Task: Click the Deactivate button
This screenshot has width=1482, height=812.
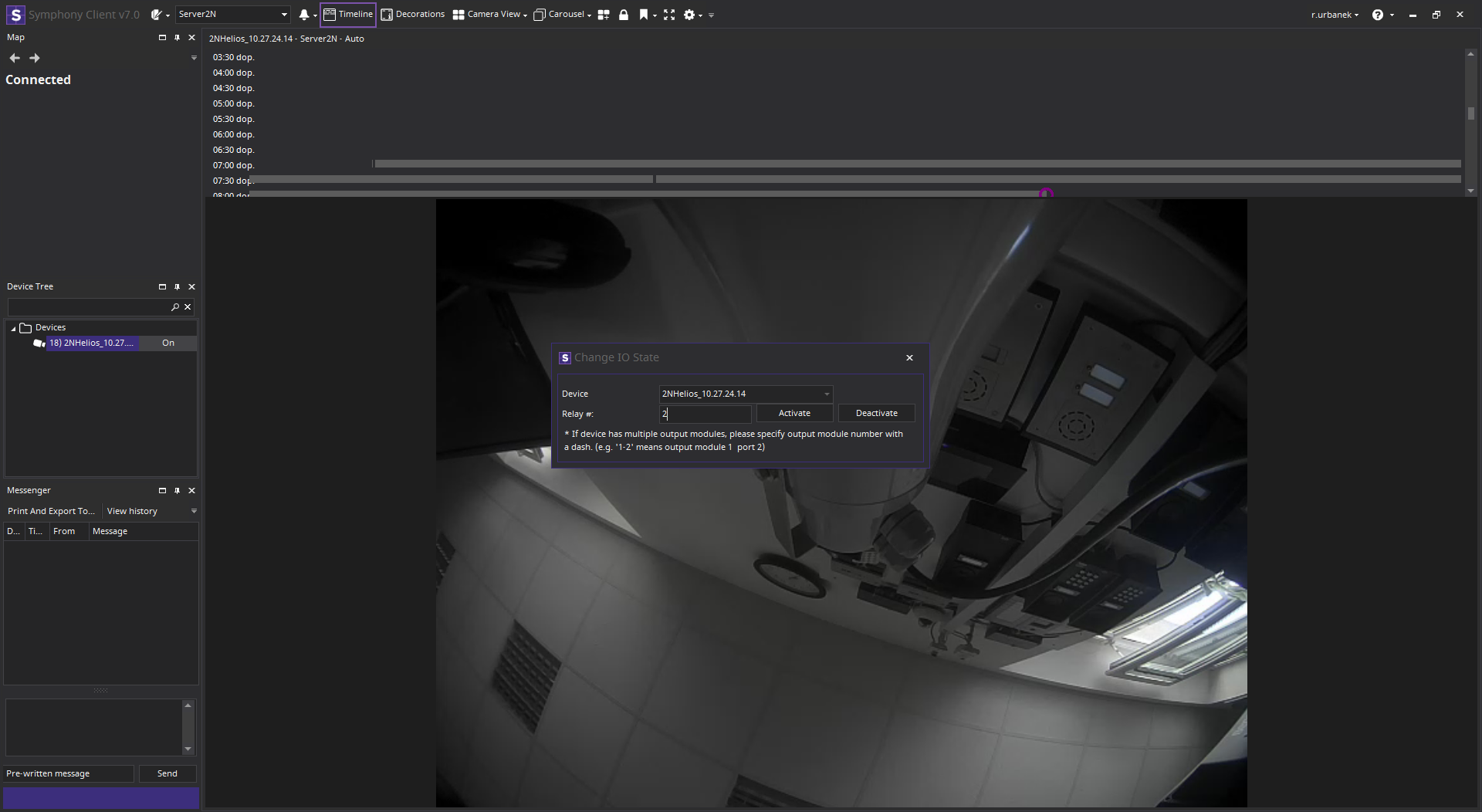Action: (x=876, y=414)
